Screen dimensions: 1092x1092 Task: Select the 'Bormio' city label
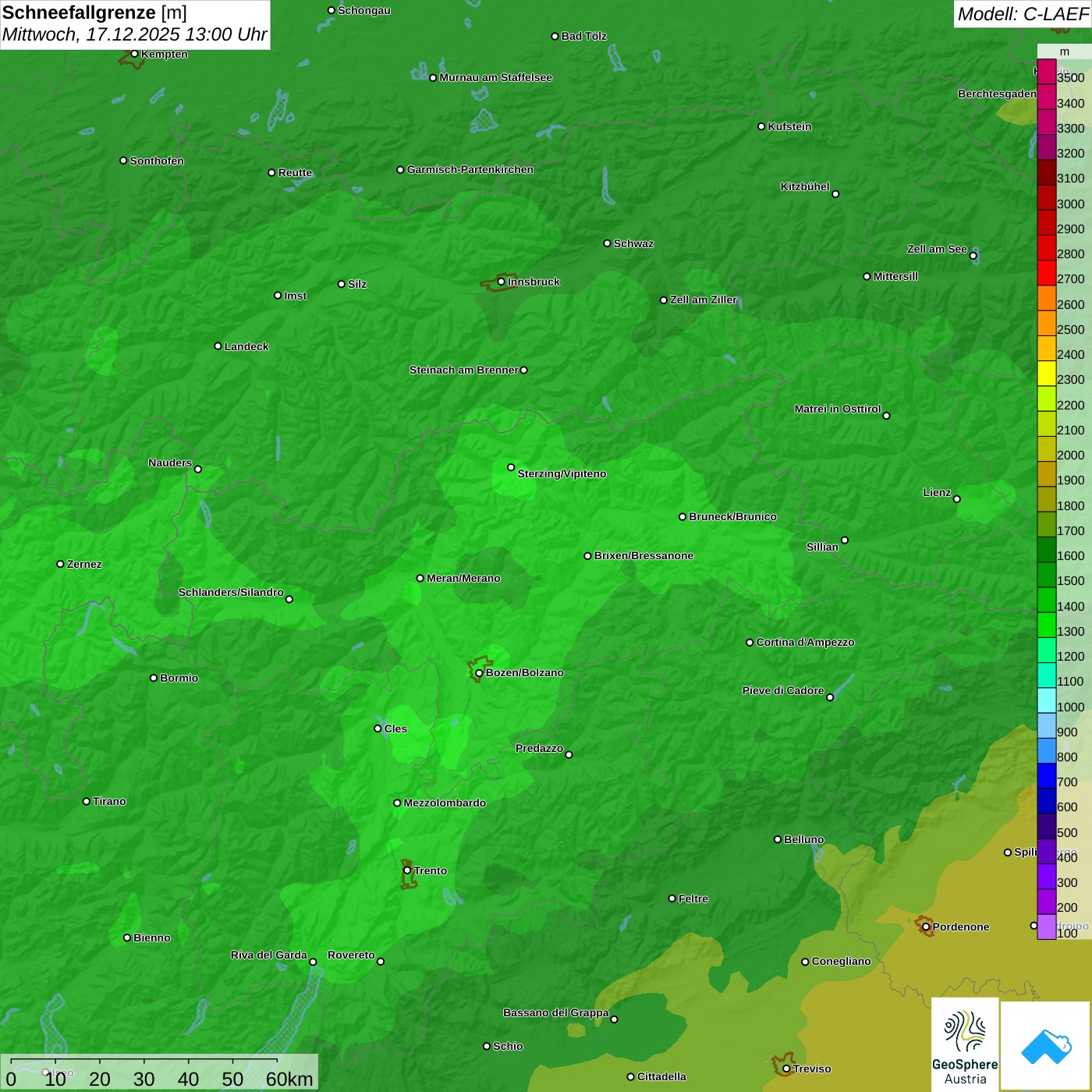point(179,678)
